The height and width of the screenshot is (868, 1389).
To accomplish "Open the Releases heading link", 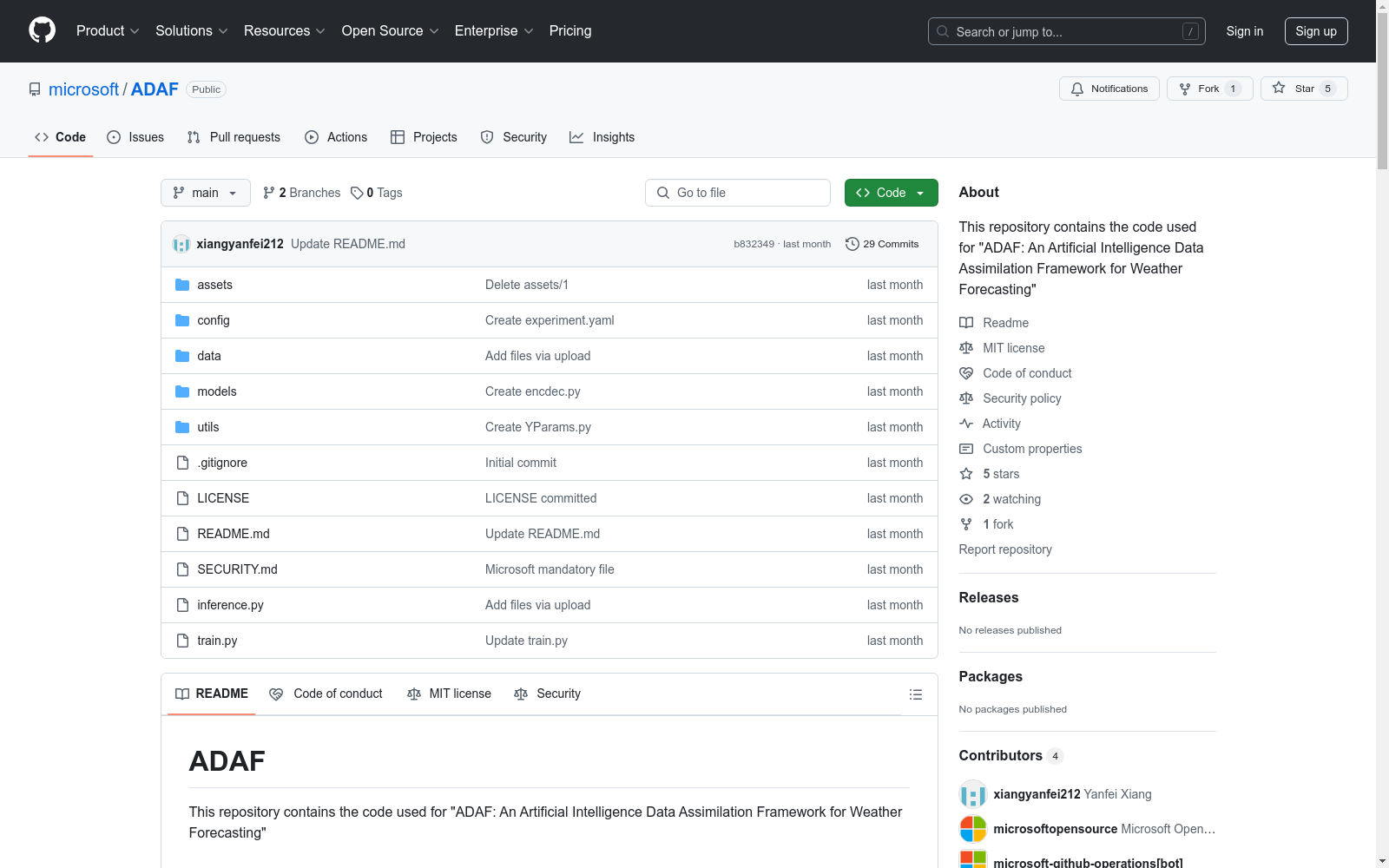I will click(989, 597).
